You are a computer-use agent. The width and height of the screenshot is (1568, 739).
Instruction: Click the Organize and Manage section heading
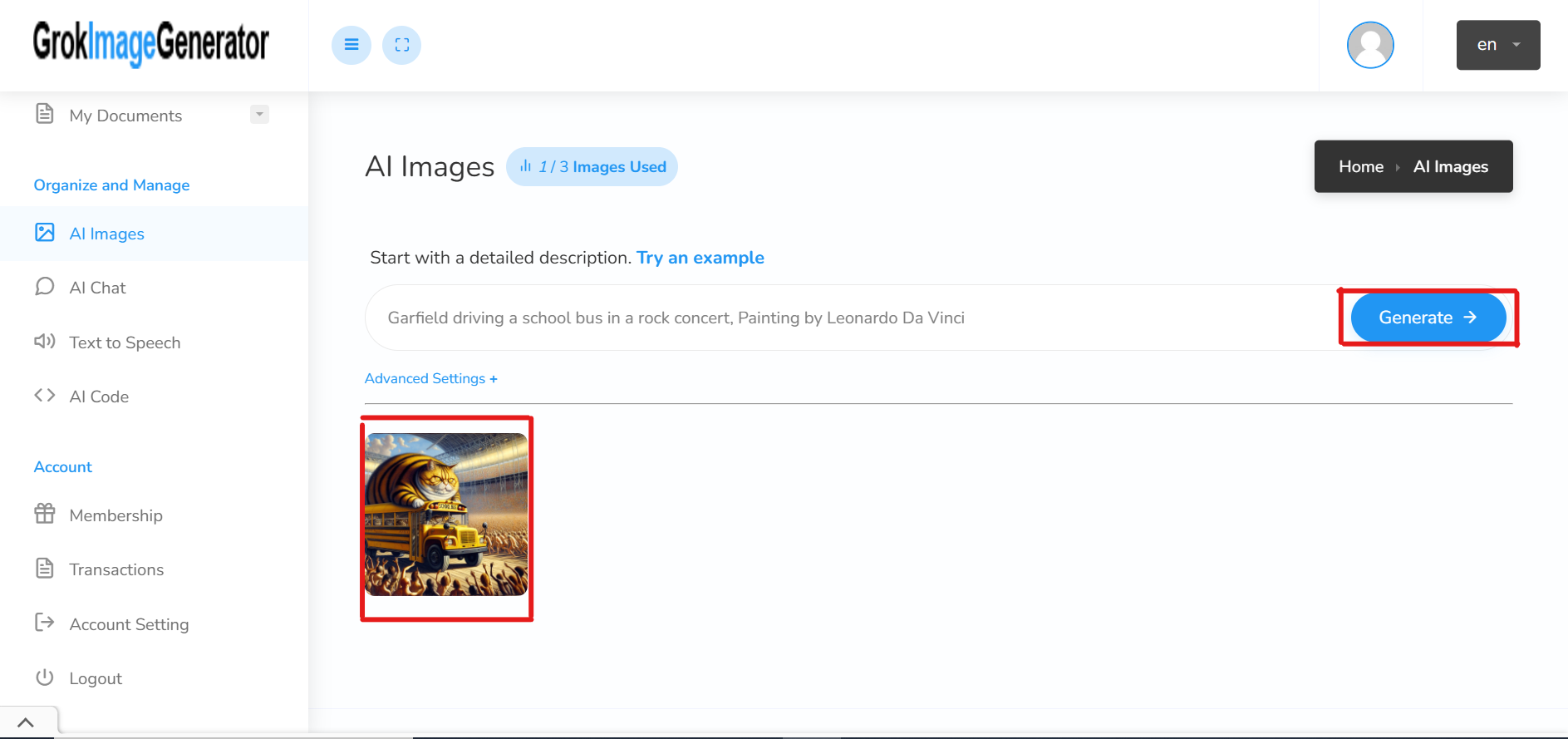point(111,185)
